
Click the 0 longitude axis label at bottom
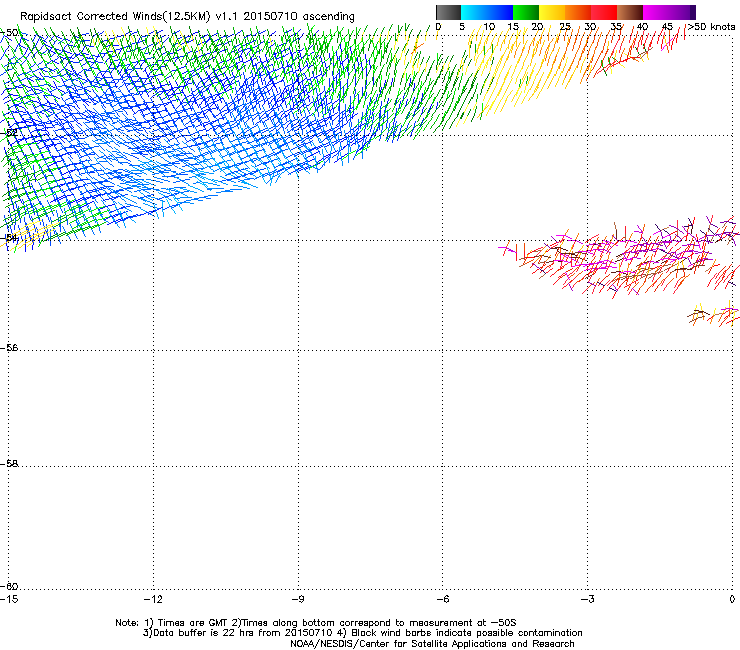click(x=732, y=599)
